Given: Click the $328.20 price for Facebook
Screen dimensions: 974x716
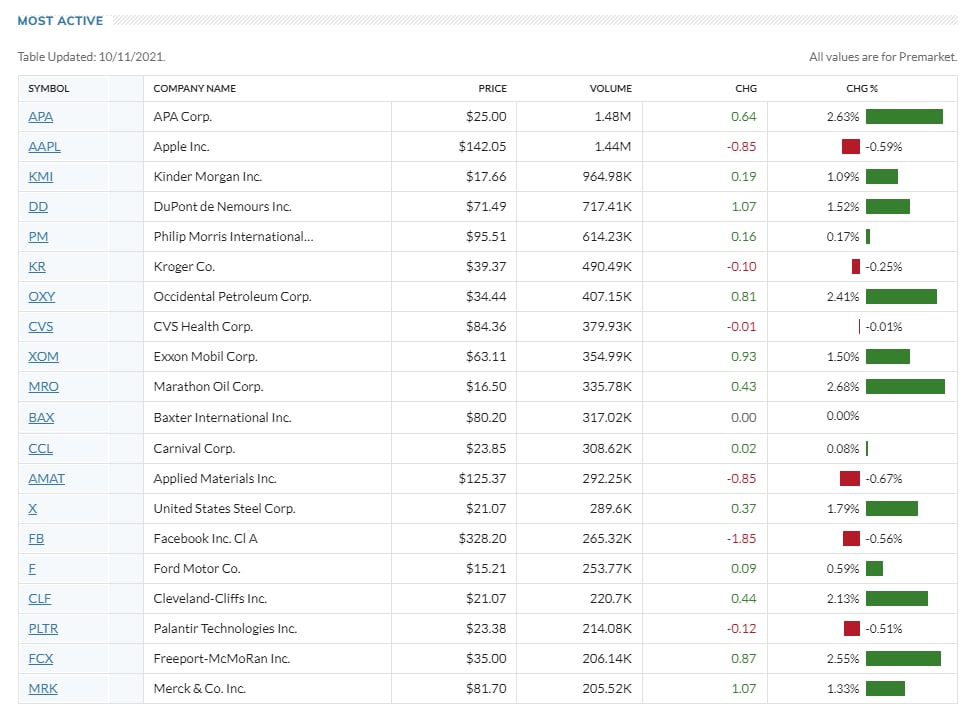Looking at the screenshot, I should pos(483,538).
